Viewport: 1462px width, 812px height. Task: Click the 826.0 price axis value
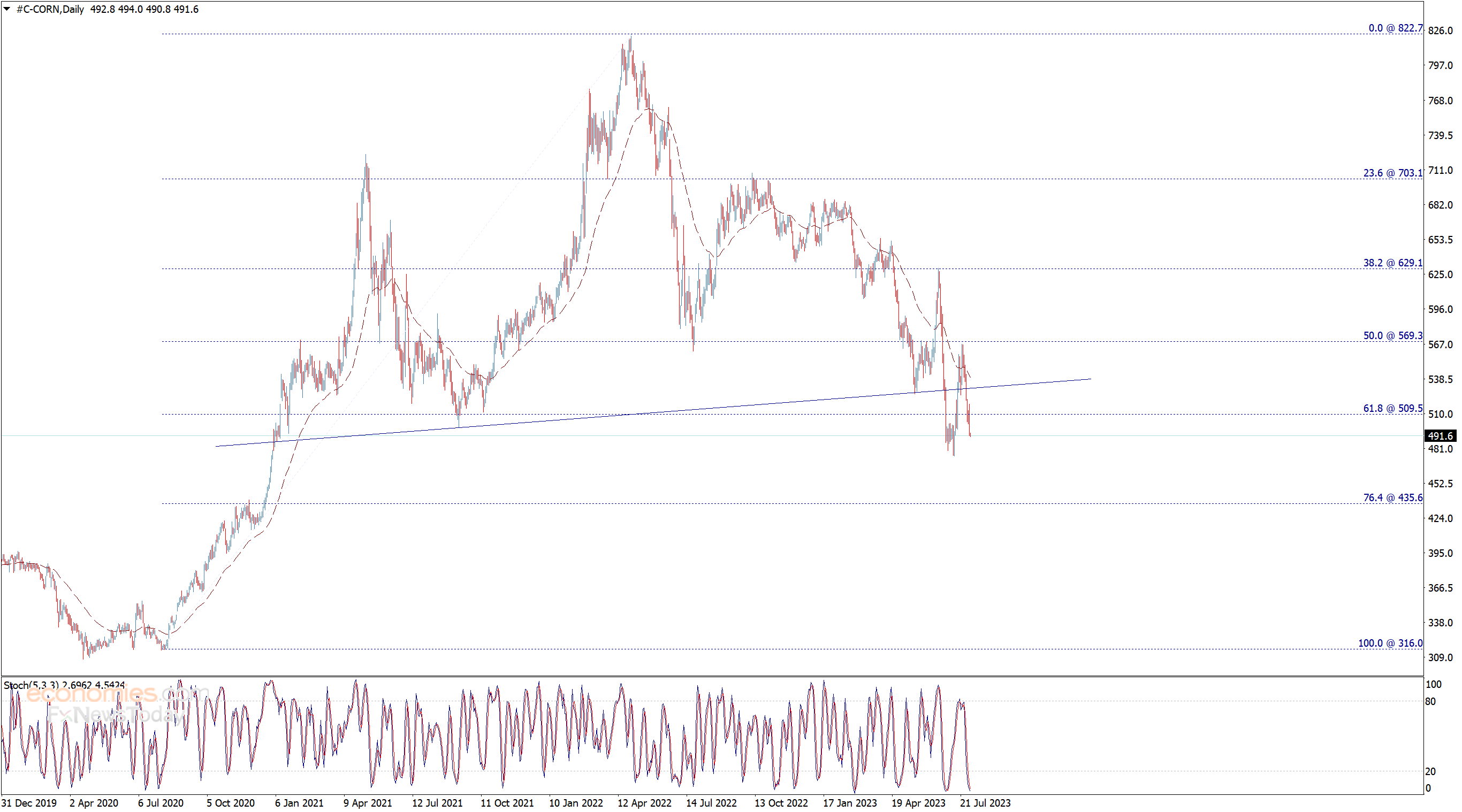[x=1440, y=30]
